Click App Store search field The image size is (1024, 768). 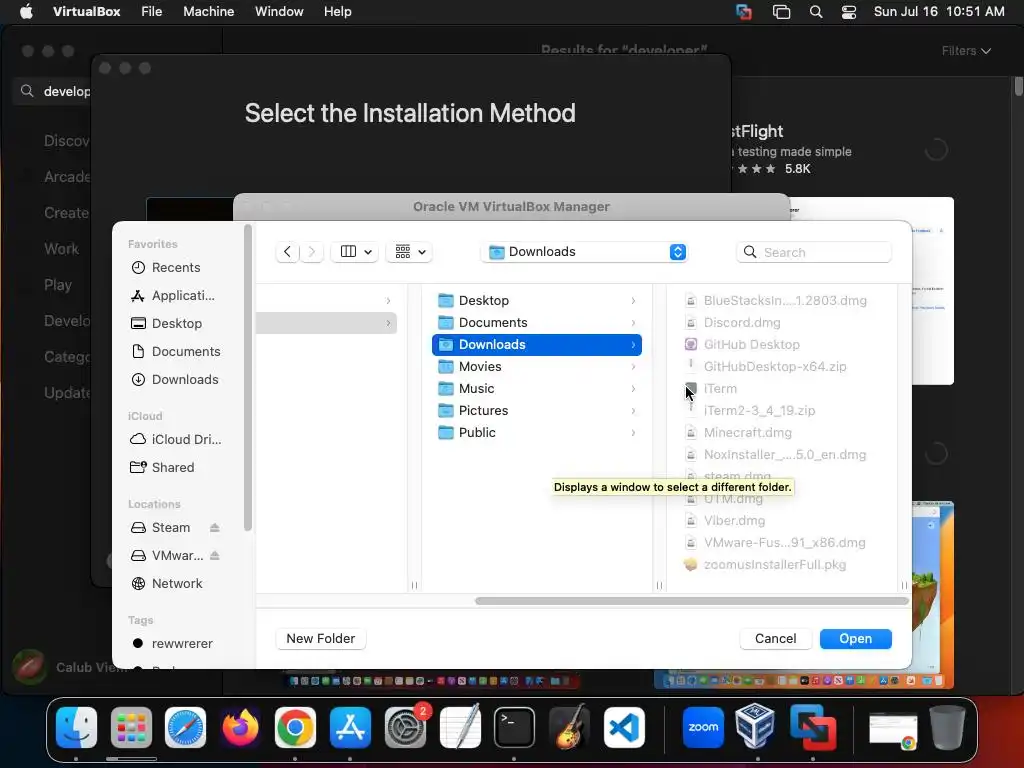click(52, 91)
